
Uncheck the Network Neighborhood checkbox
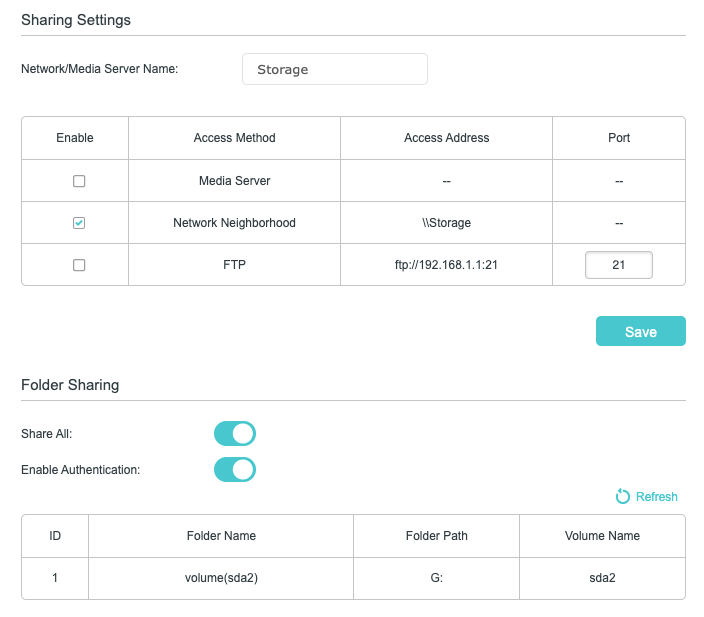point(79,223)
